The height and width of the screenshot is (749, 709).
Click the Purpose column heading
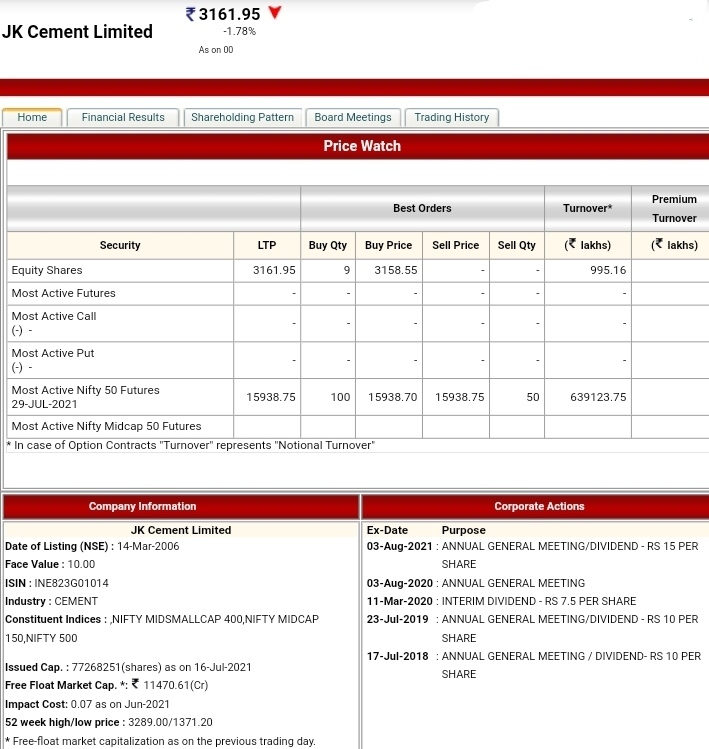[463, 530]
